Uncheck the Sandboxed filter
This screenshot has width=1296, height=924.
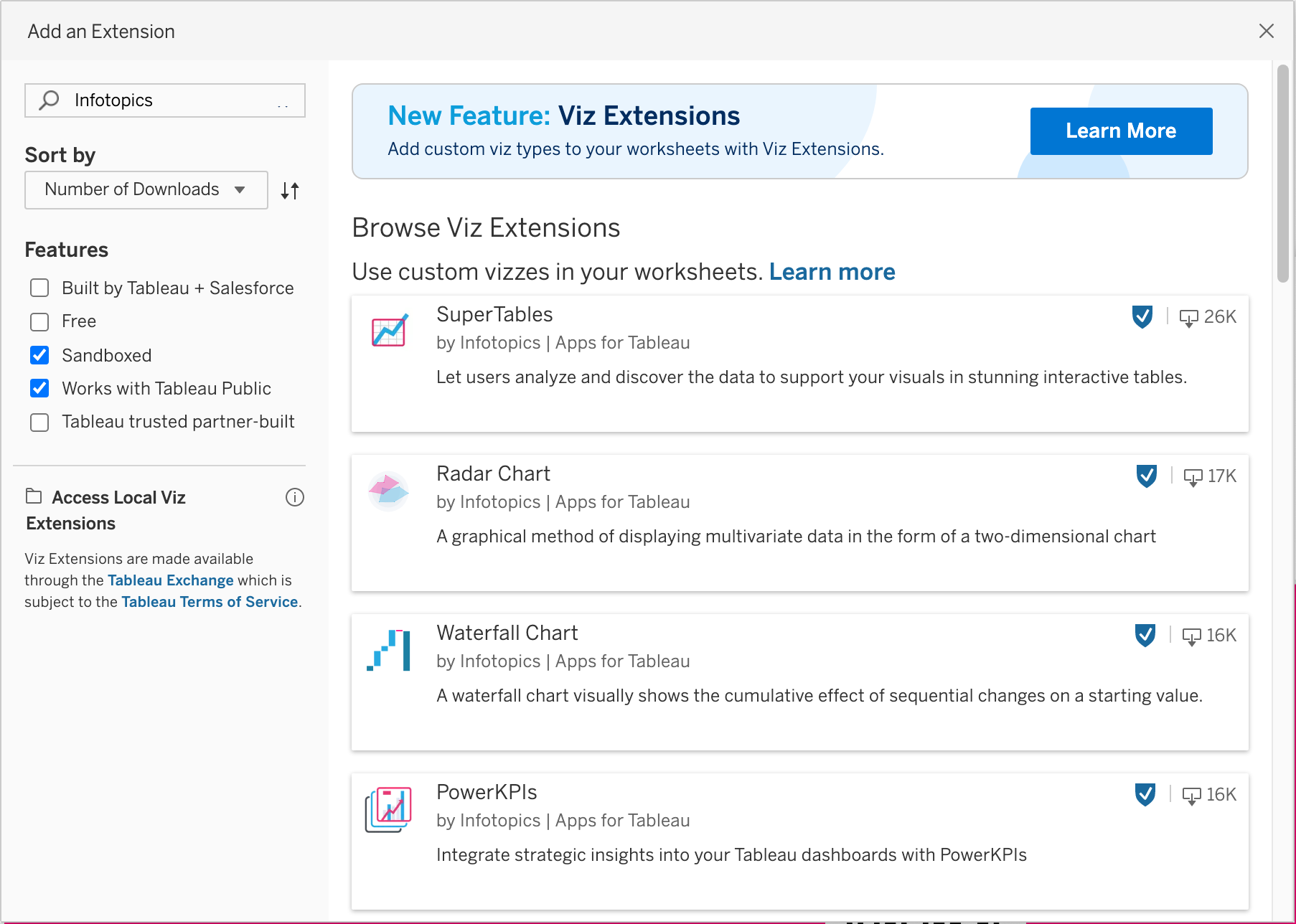[x=39, y=356]
